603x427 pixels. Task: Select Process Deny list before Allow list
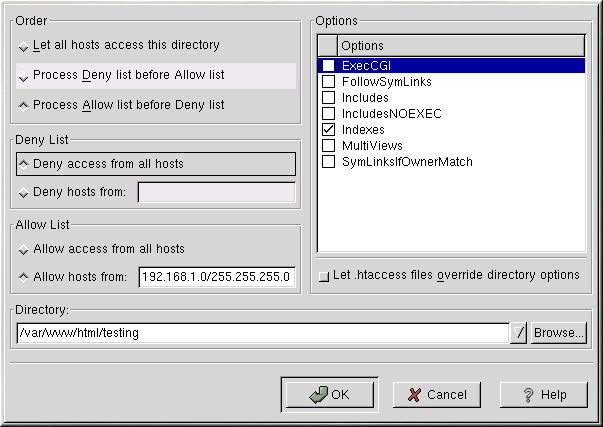[23, 76]
